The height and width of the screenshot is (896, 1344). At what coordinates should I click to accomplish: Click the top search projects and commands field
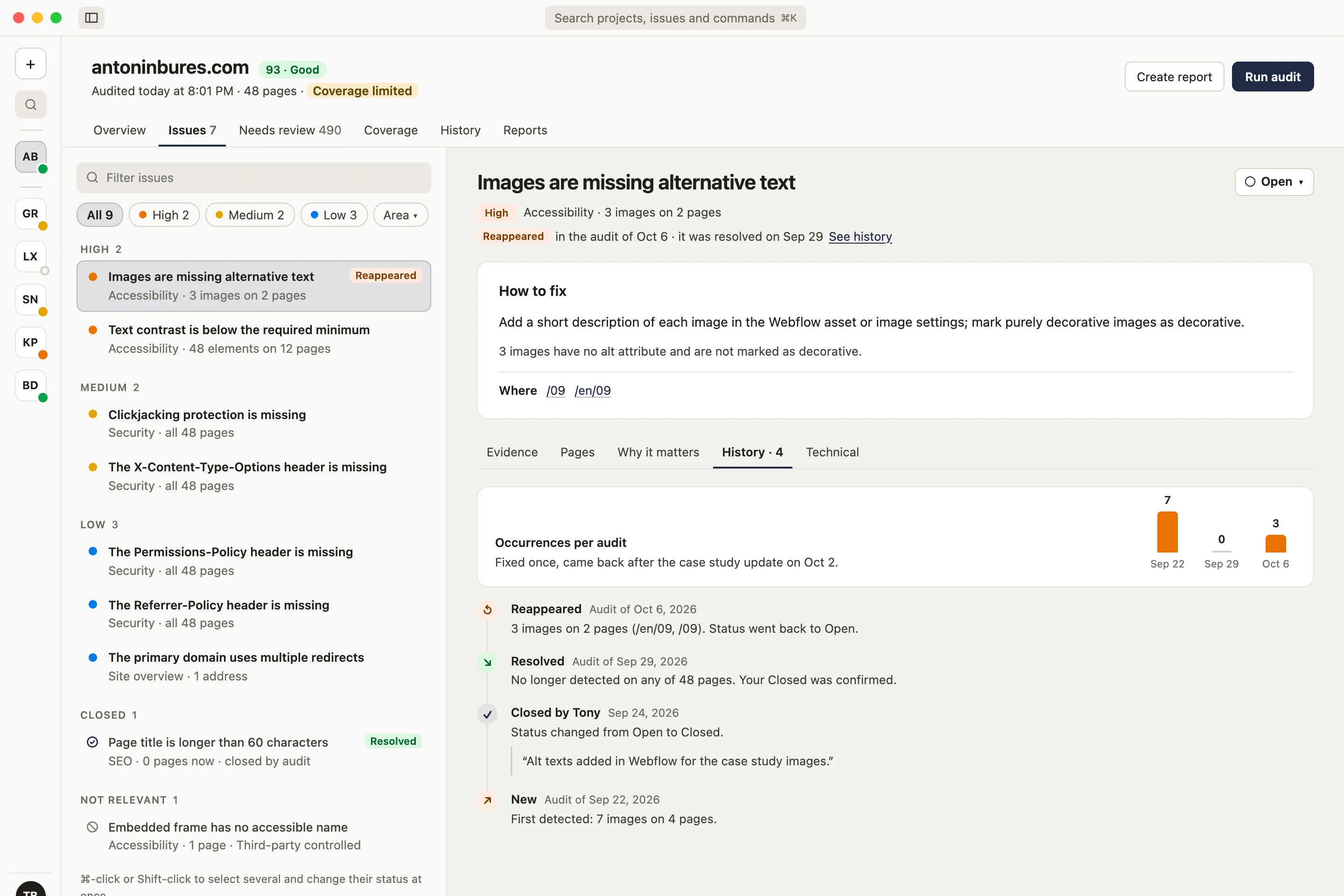tap(675, 18)
